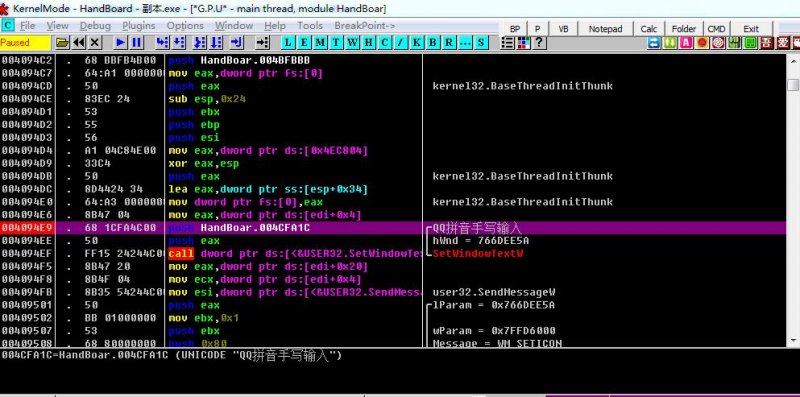Image resolution: width=800 pixels, height=397 pixels.
Task: Open Debugging options list icon
Action: pos(507,42)
